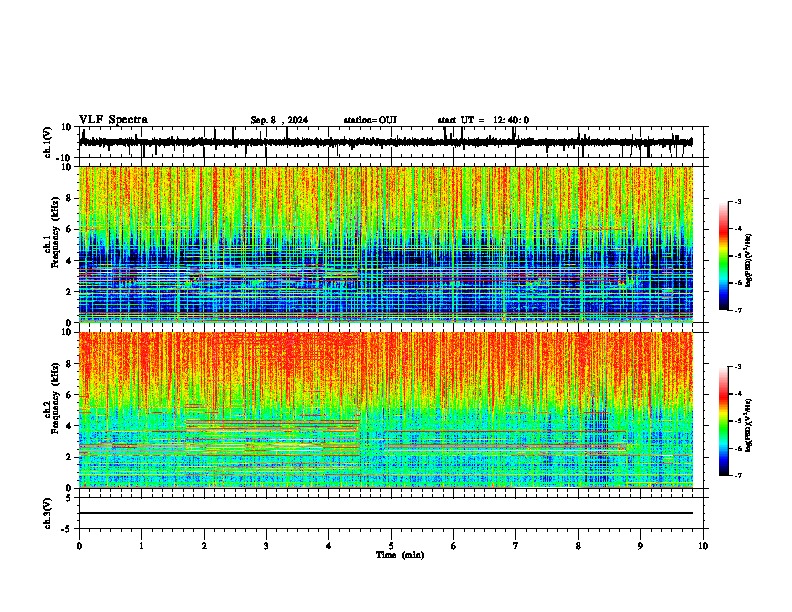Image resolution: width=792 pixels, height=612 pixels.
Task: Click the 'ch.3(V)' axis label
Action: pyautogui.click(x=48, y=513)
